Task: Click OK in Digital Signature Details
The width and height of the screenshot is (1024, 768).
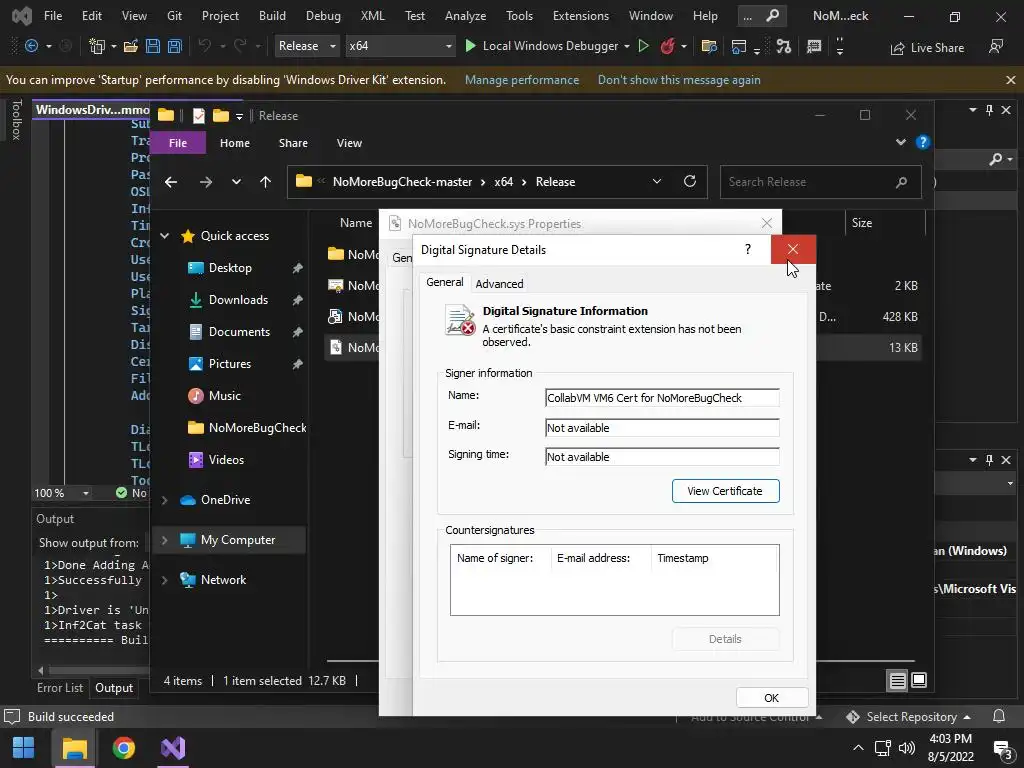Action: (771, 698)
